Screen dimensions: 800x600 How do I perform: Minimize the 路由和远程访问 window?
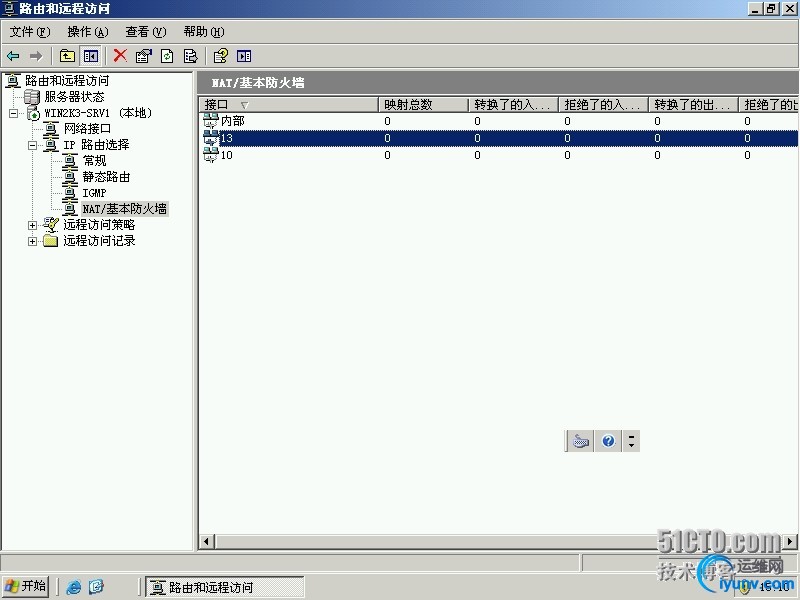tap(755, 9)
